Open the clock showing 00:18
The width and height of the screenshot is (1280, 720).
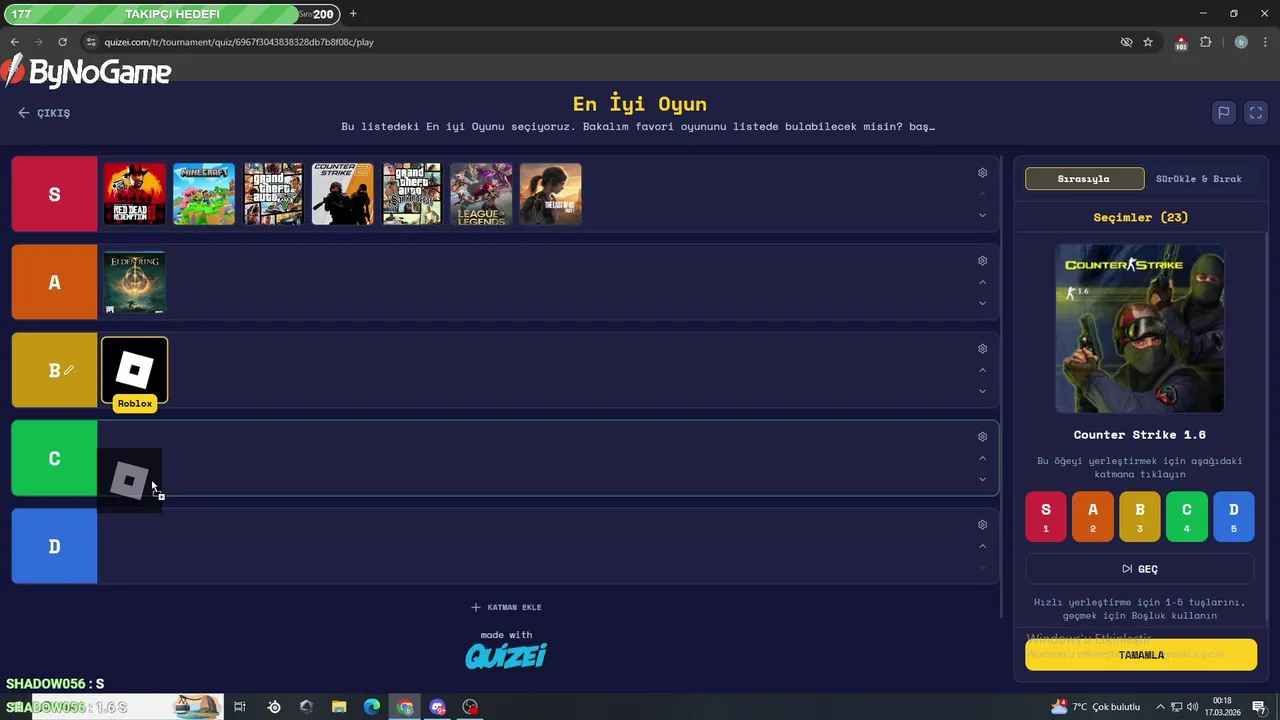point(1222,707)
